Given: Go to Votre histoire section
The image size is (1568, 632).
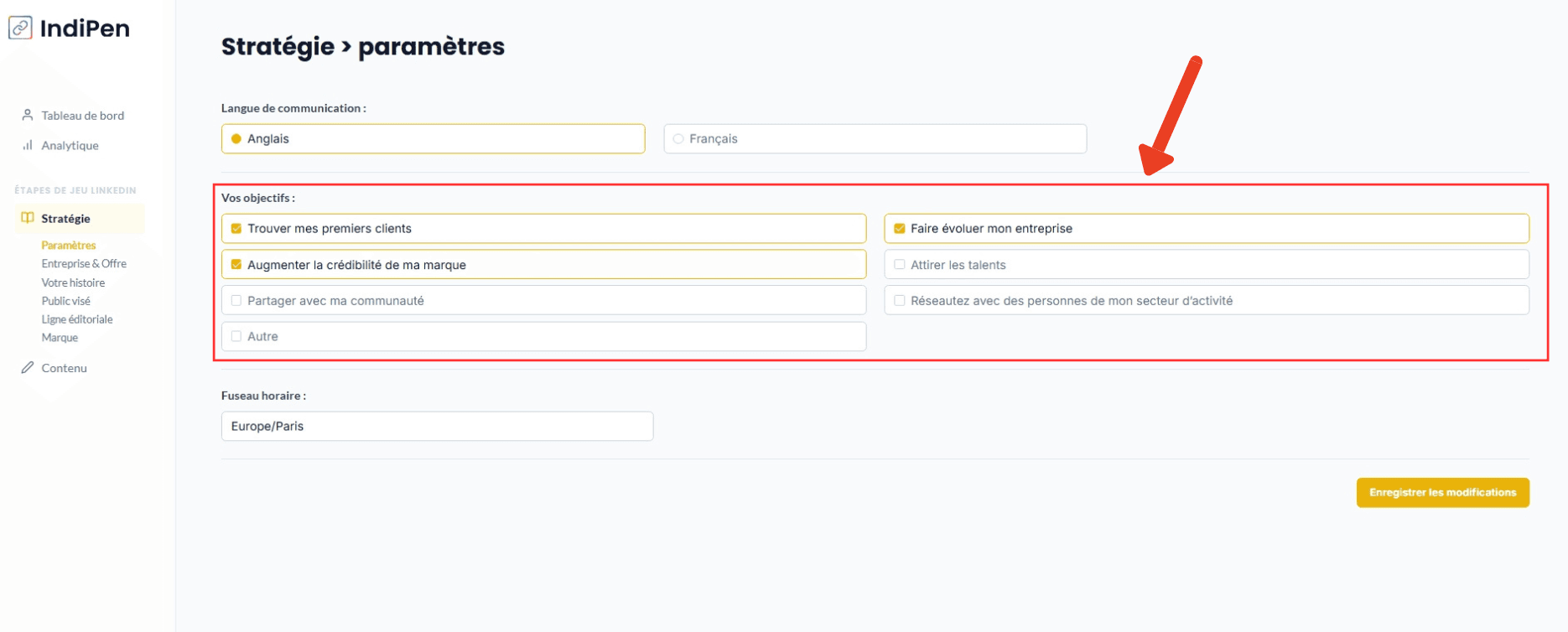Looking at the screenshot, I should tap(73, 282).
